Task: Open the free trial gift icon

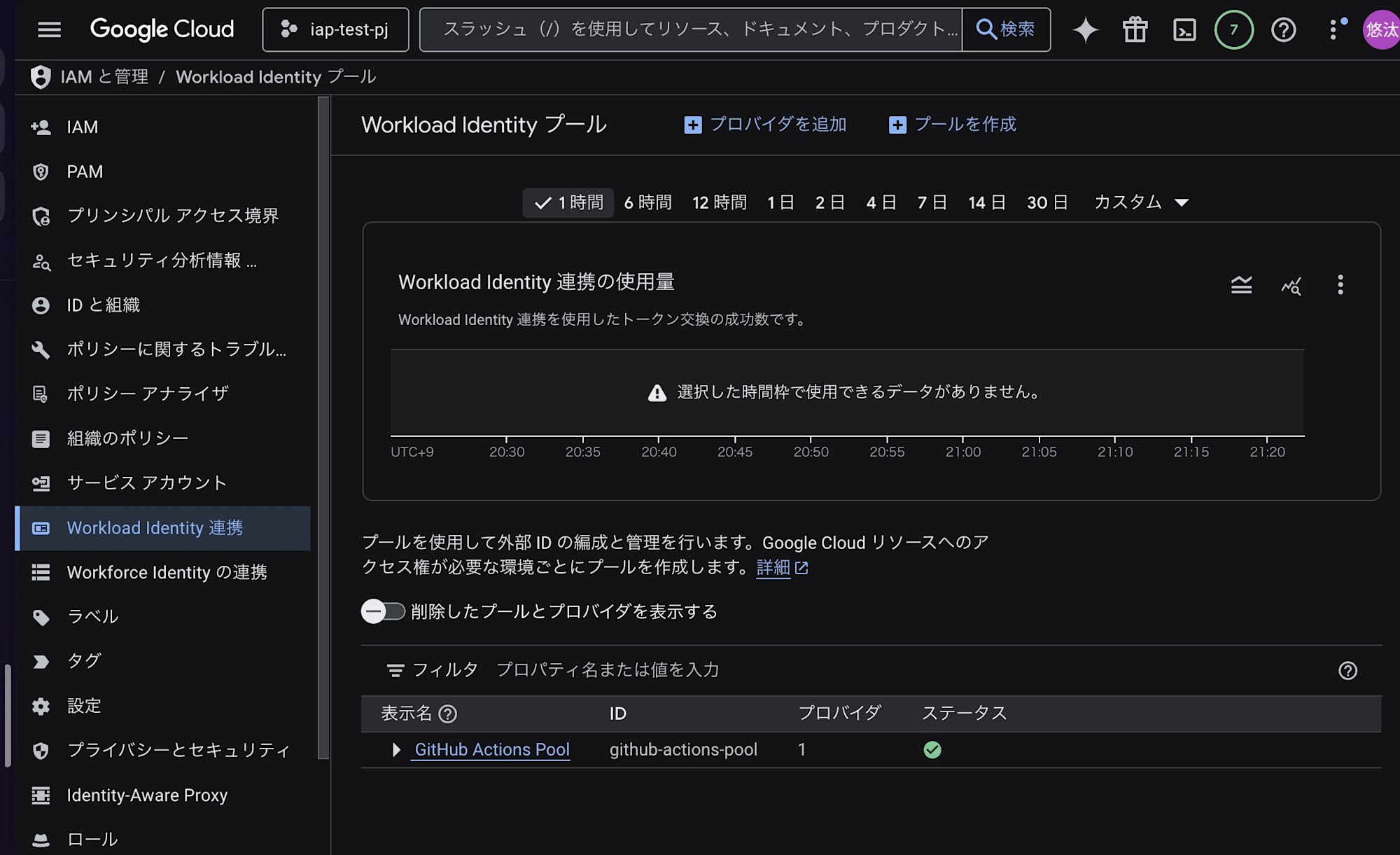Action: (1135, 29)
